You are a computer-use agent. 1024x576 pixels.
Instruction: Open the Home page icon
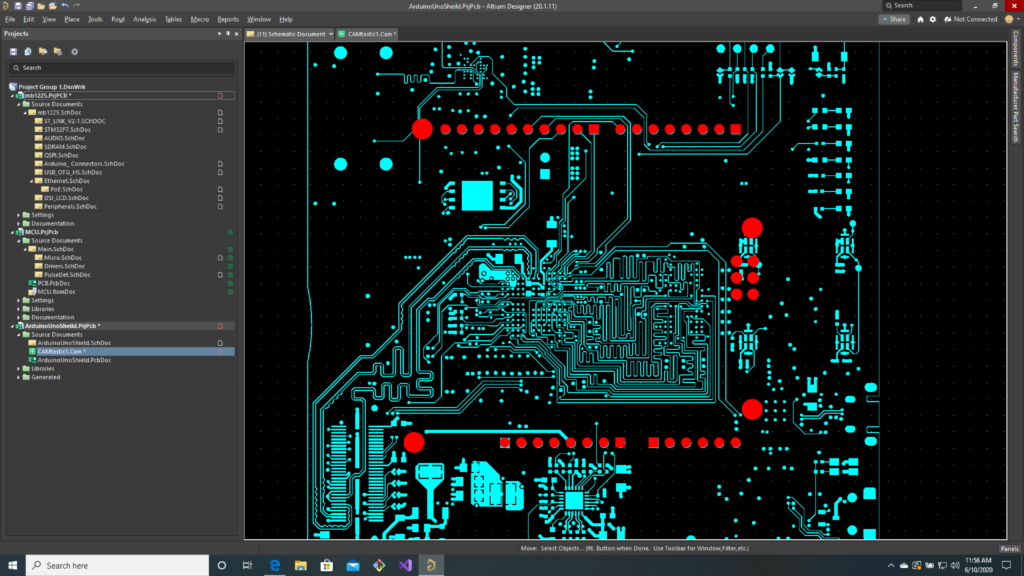click(x=922, y=19)
